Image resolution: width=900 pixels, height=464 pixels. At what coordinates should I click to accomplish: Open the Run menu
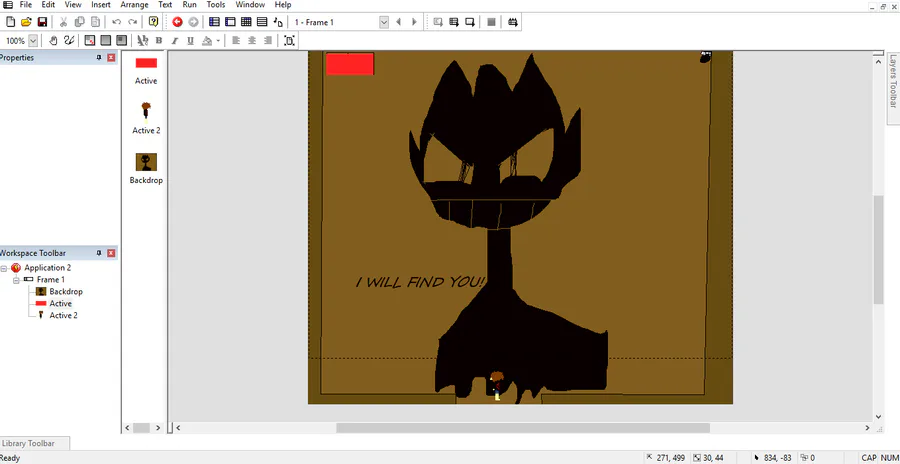(x=189, y=5)
